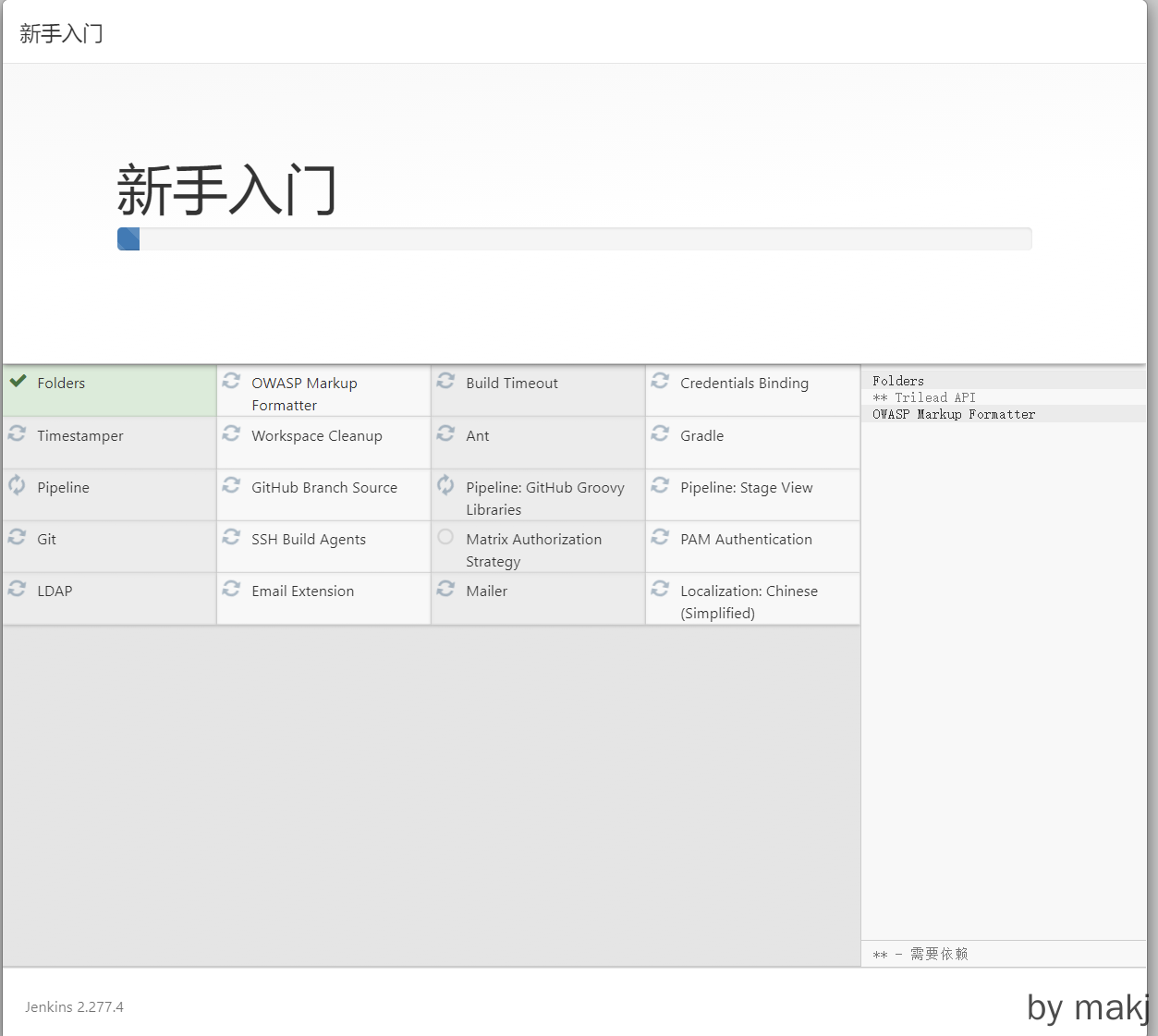This screenshot has width=1158, height=1036.
Task: Click the empty circle beside Matrix Authorization Strategy
Action: 446,537
